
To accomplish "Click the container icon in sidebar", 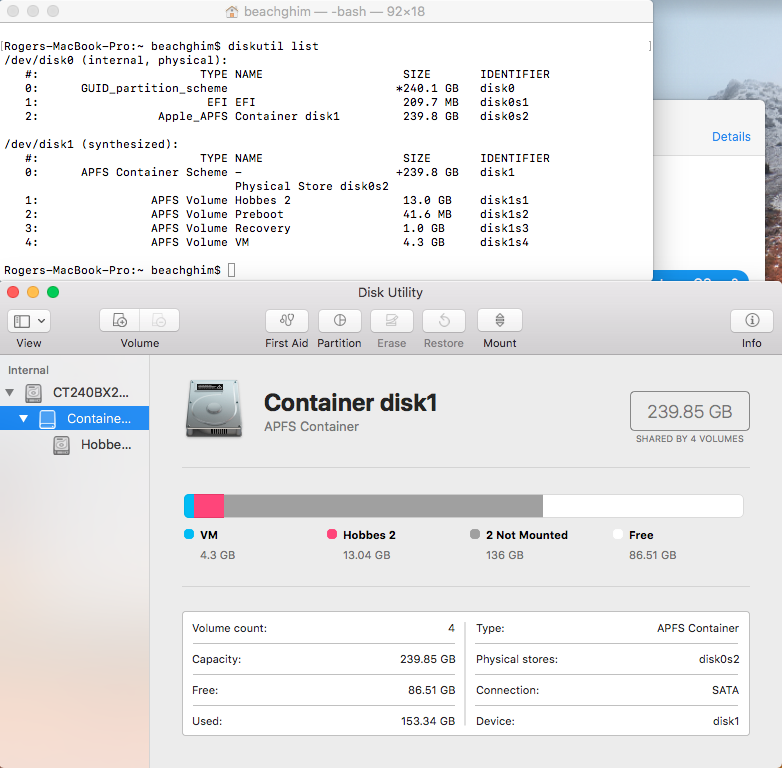I will coord(47,419).
